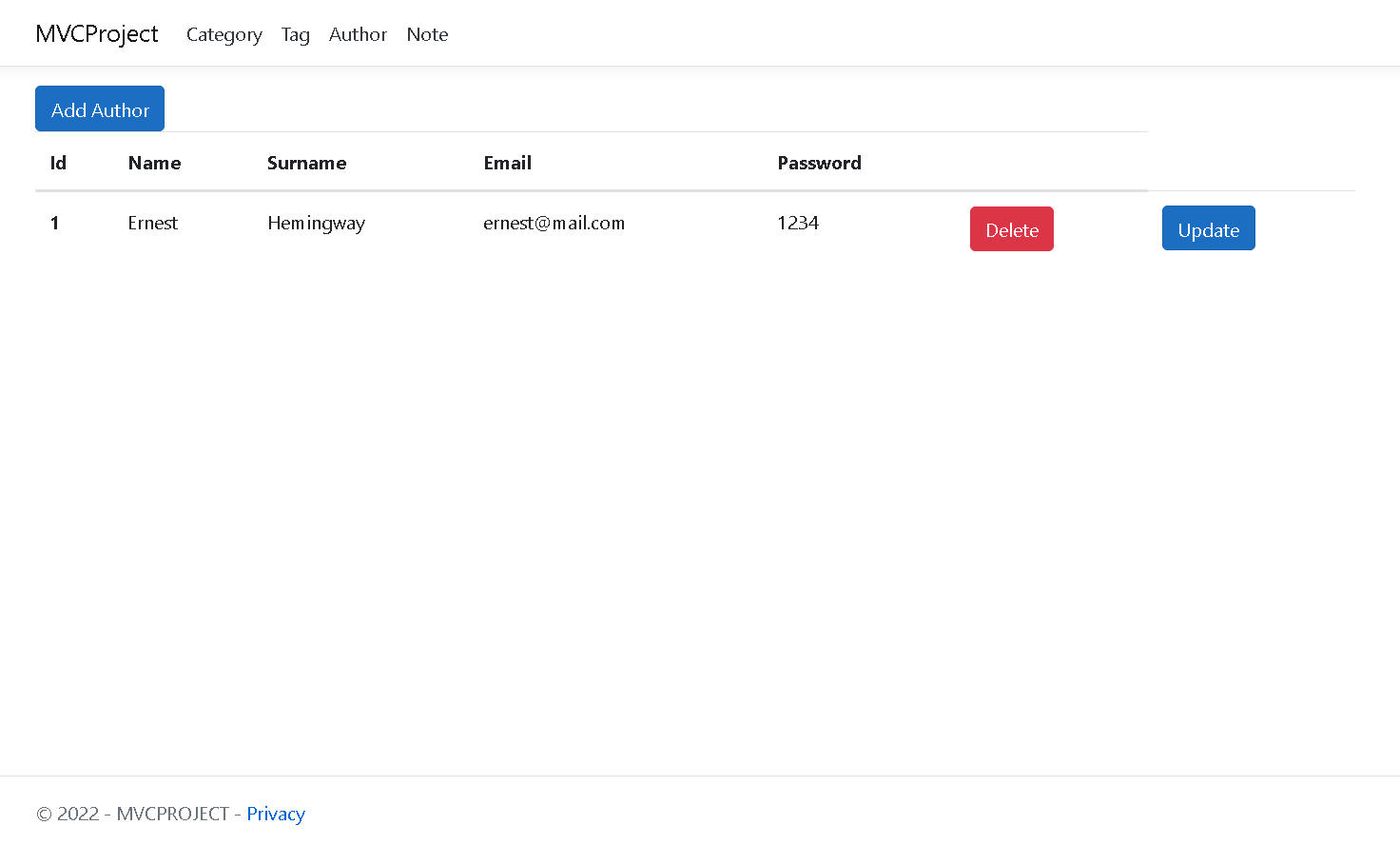Image resolution: width=1400 pixels, height=845 pixels.
Task: Open the Tag navigation page
Action: point(295,34)
